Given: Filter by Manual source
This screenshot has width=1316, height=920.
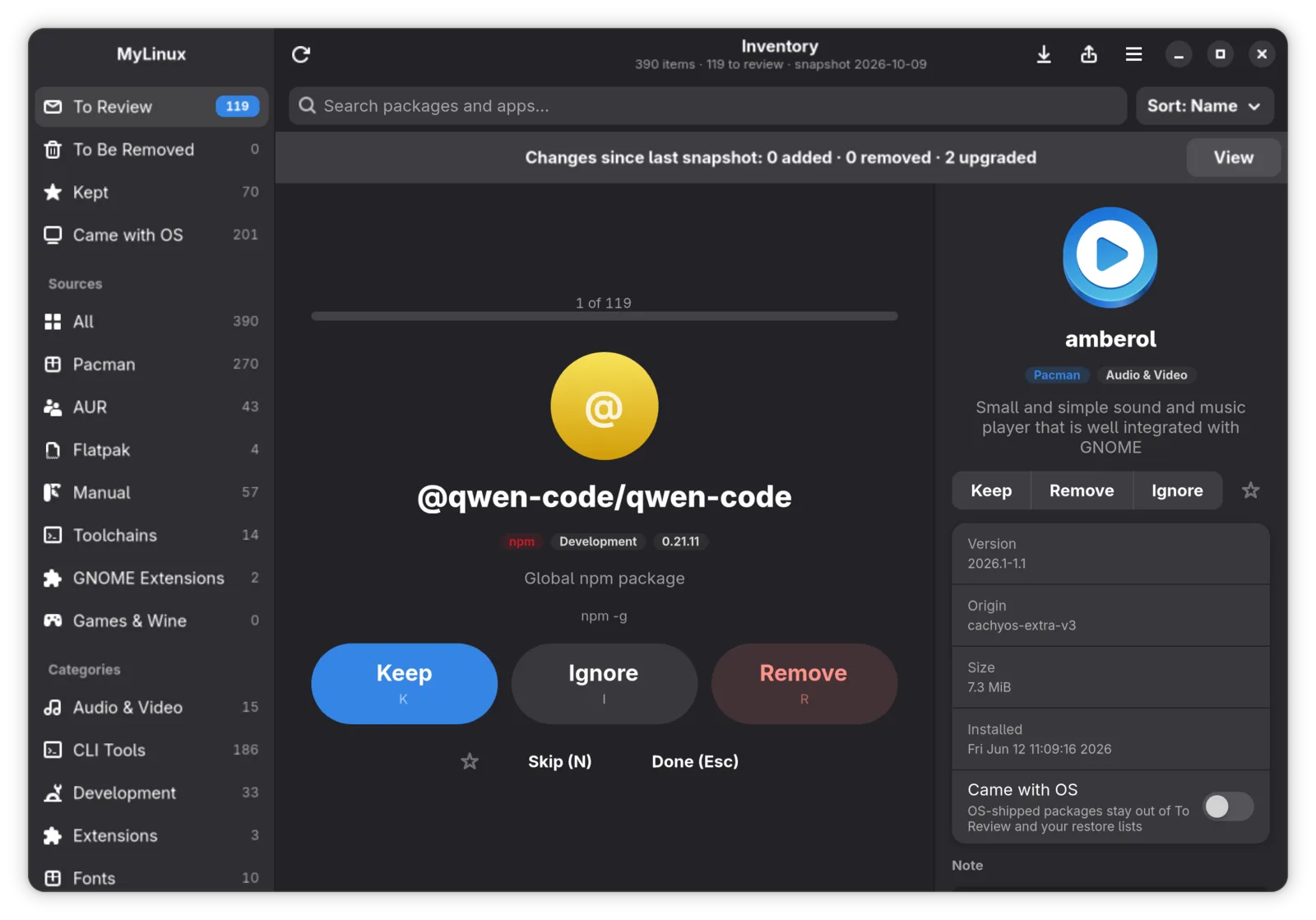Looking at the screenshot, I should (151, 493).
